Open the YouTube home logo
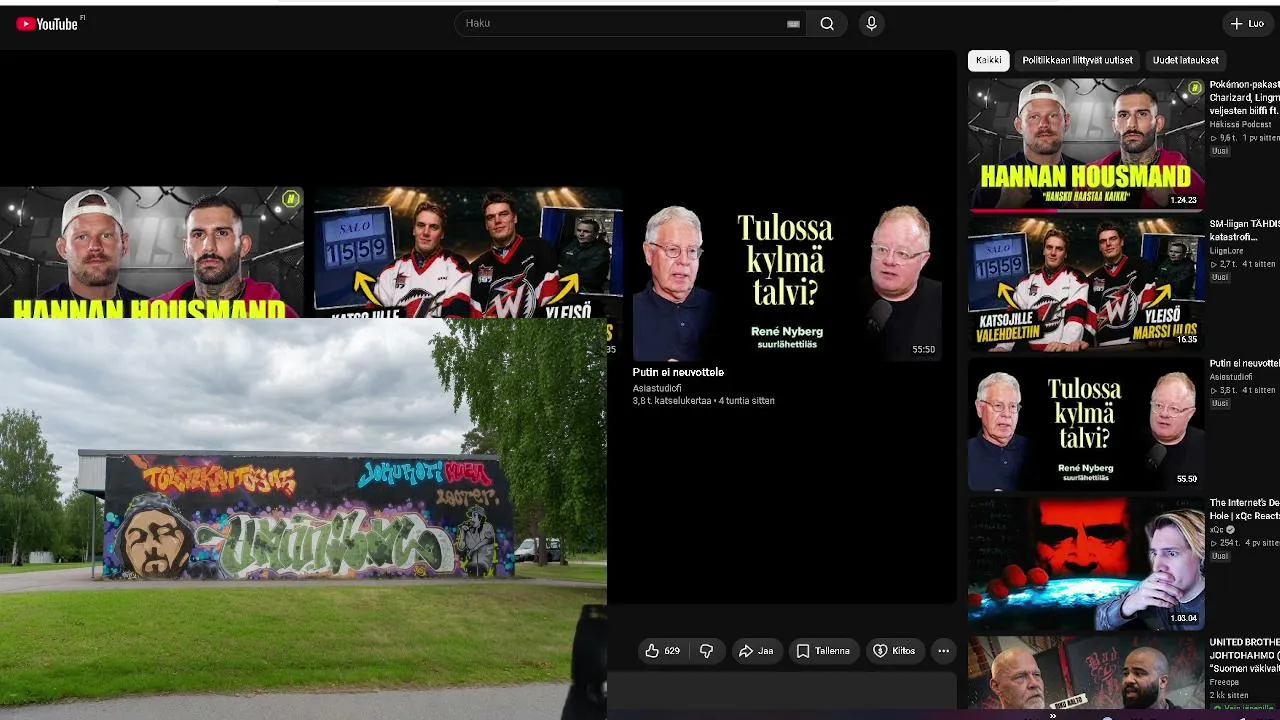The image size is (1280, 720). 47,24
